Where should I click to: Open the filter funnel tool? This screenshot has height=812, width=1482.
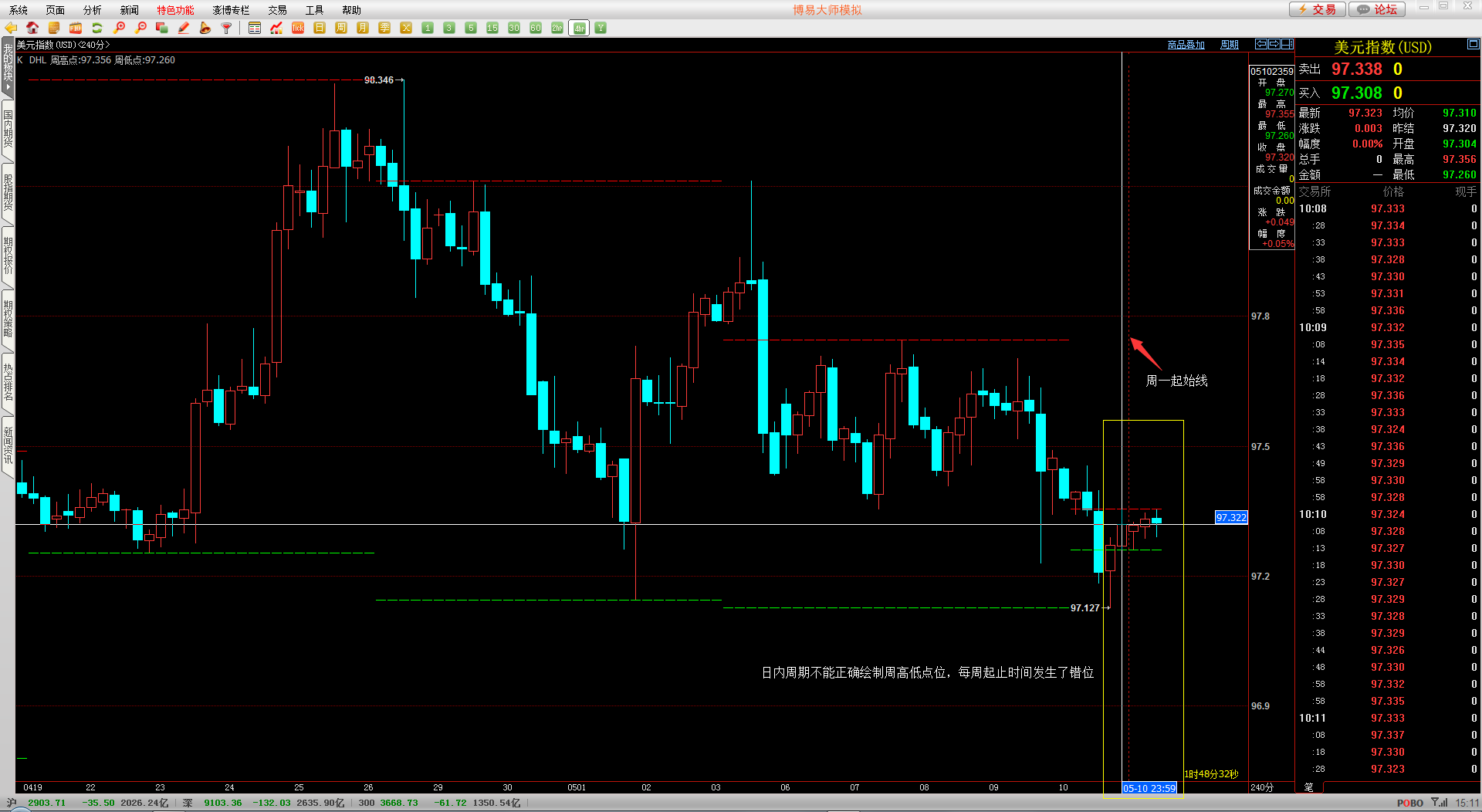pos(227,28)
